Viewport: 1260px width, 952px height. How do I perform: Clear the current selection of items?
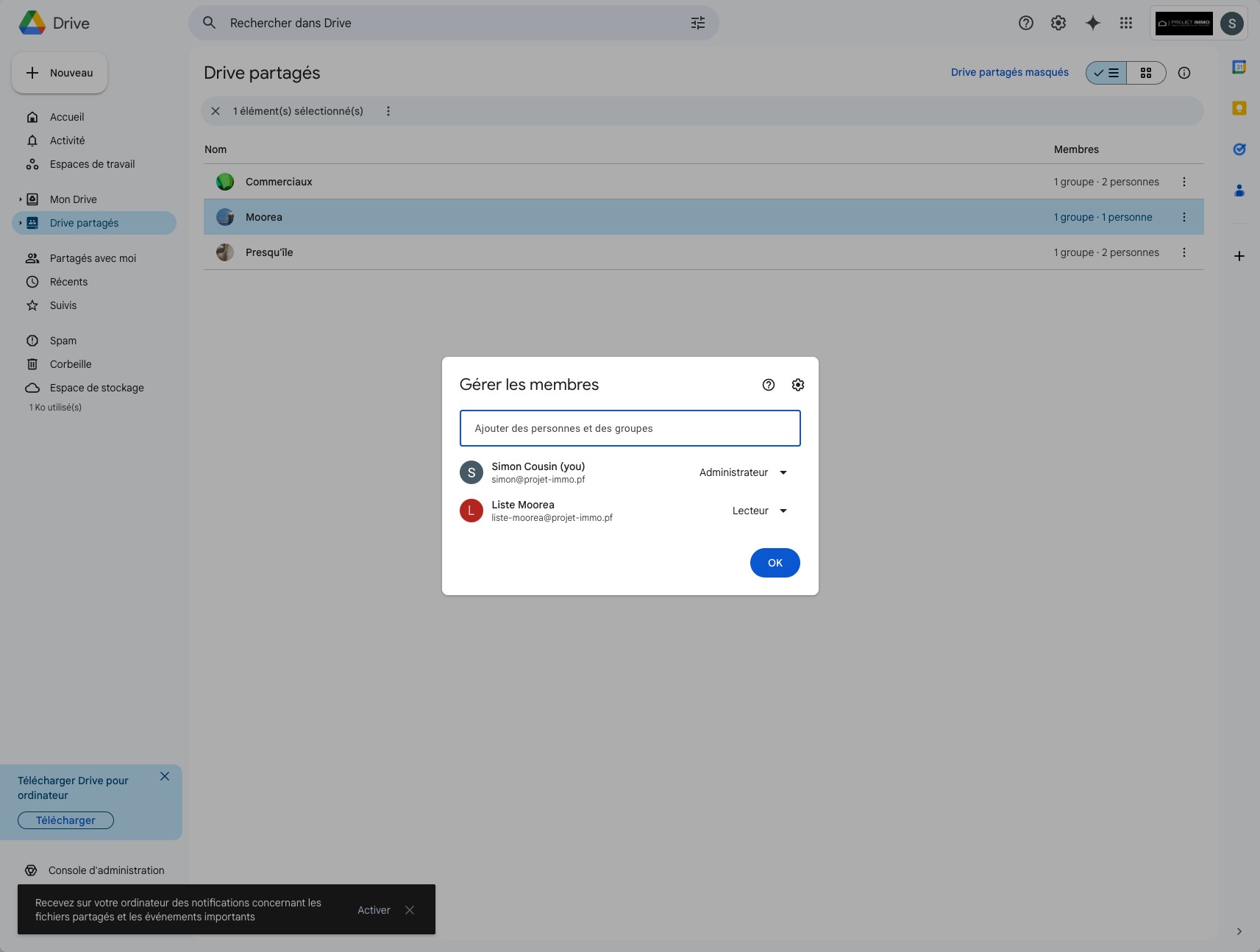(x=216, y=111)
